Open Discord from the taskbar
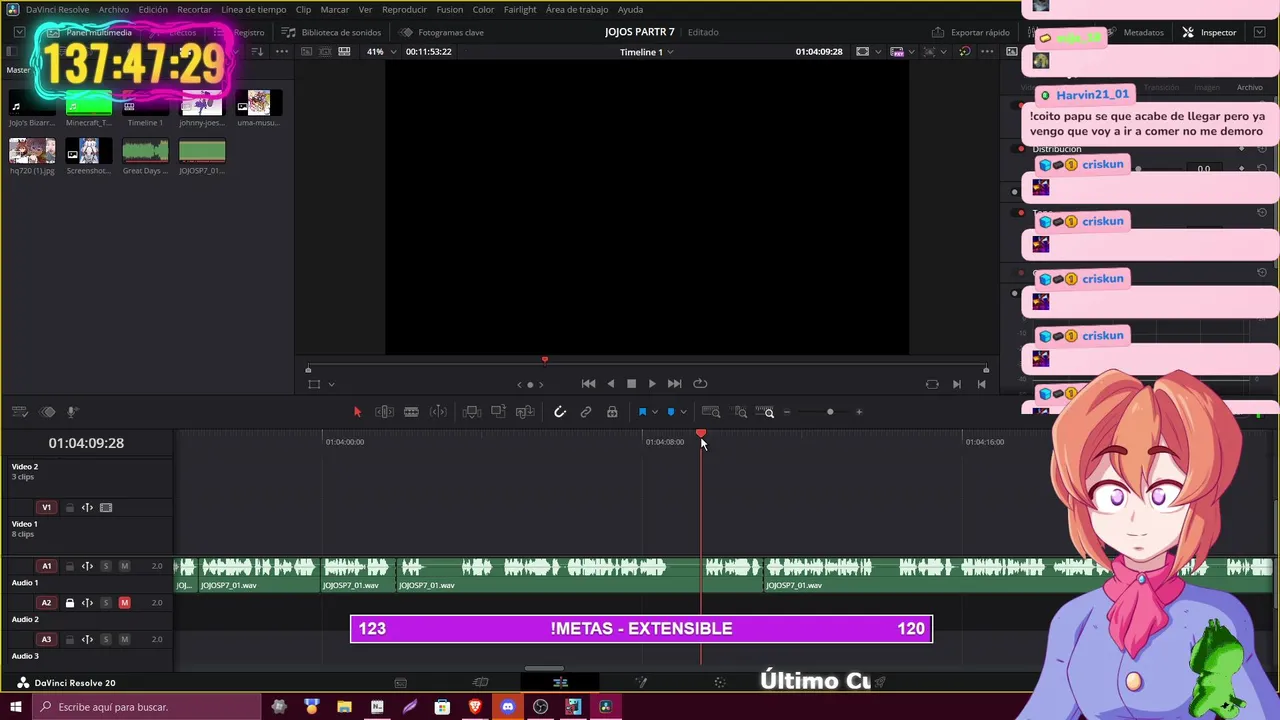Viewport: 1280px width, 720px height. [x=508, y=707]
